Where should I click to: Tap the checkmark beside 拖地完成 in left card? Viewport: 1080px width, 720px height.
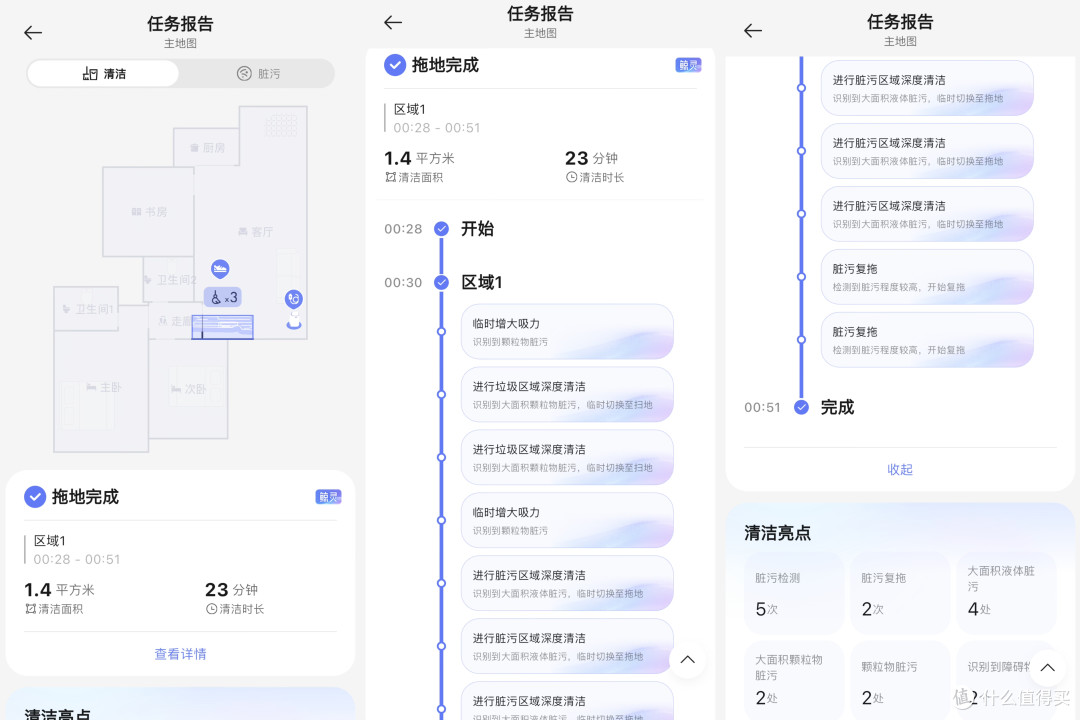click(x=35, y=497)
